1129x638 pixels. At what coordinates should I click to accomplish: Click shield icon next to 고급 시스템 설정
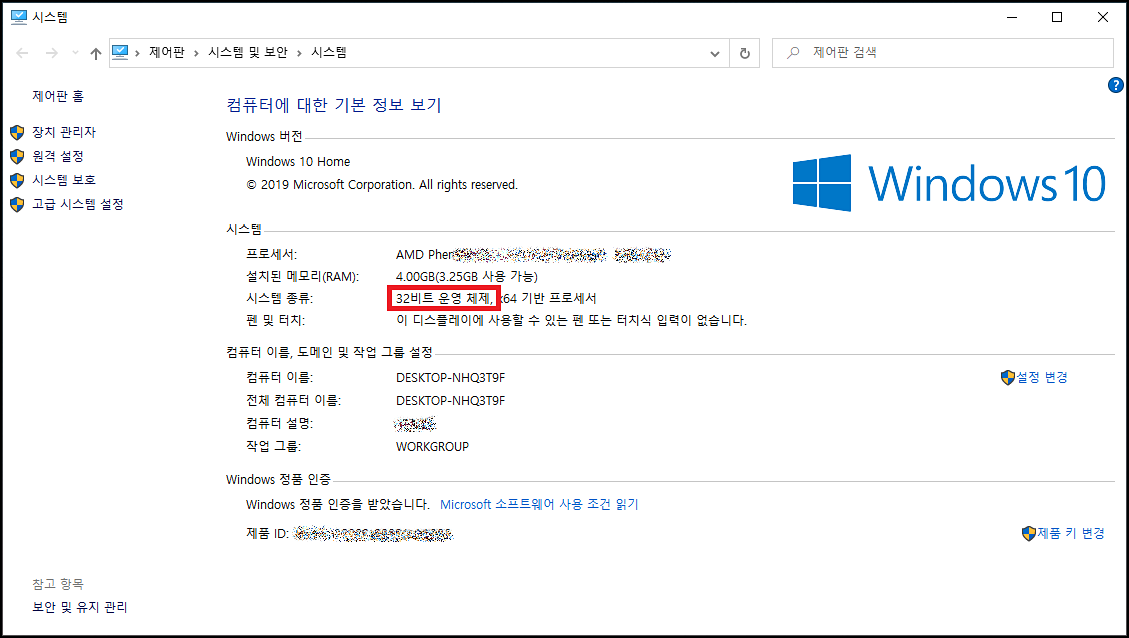[x=17, y=205]
